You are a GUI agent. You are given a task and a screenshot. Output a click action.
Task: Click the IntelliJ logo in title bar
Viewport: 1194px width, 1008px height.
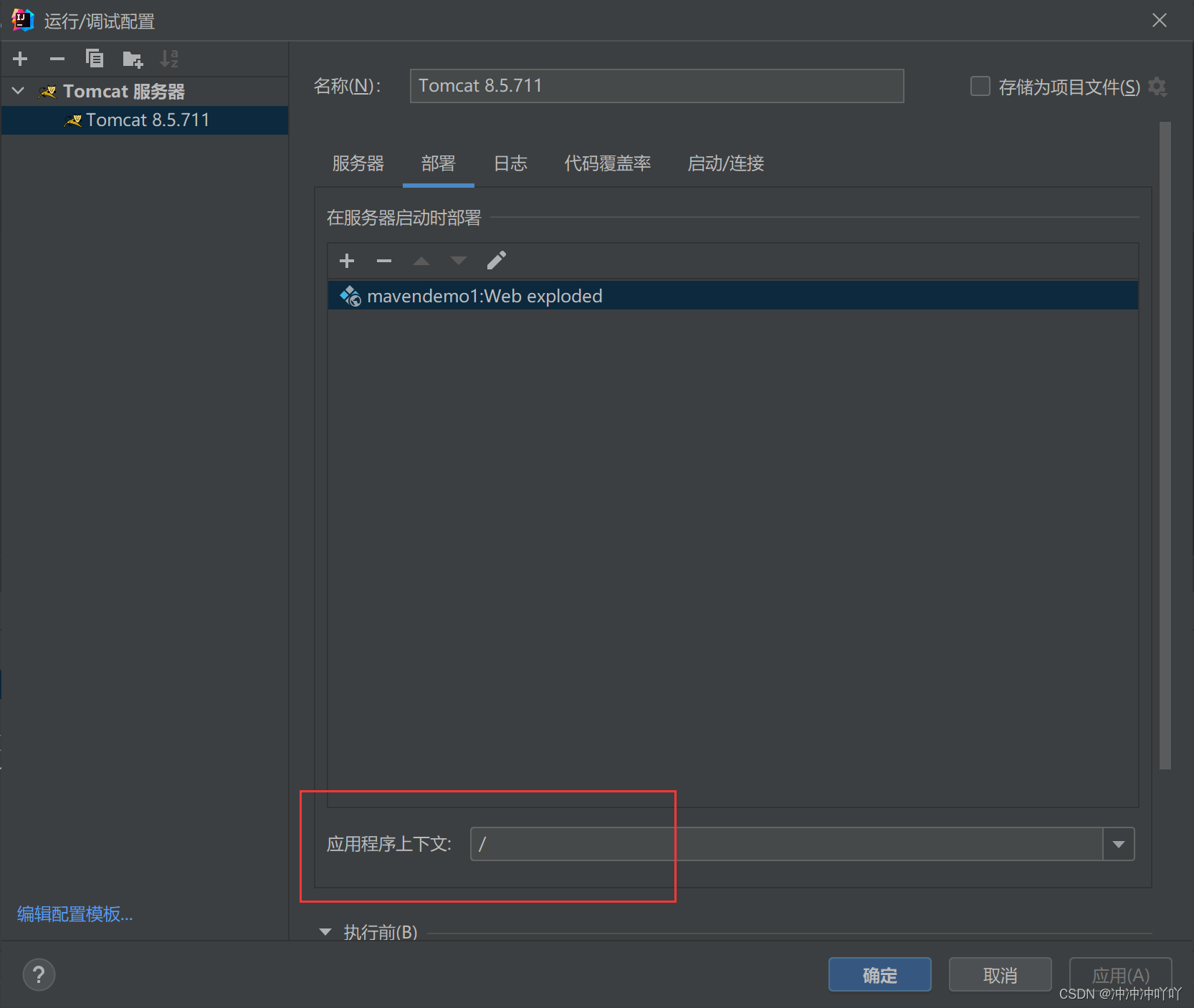click(23, 20)
